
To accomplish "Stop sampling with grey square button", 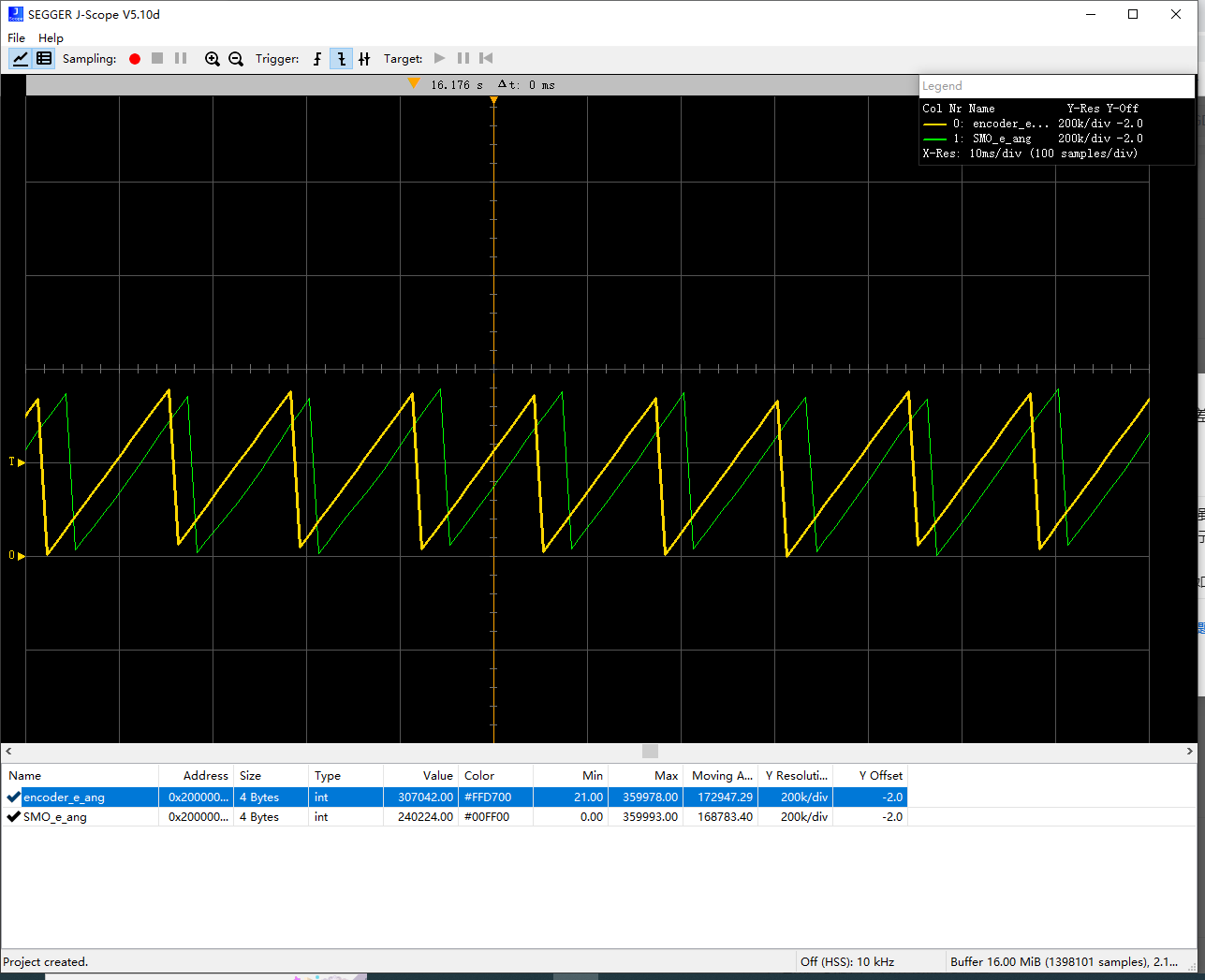I will [x=157, y=58].
